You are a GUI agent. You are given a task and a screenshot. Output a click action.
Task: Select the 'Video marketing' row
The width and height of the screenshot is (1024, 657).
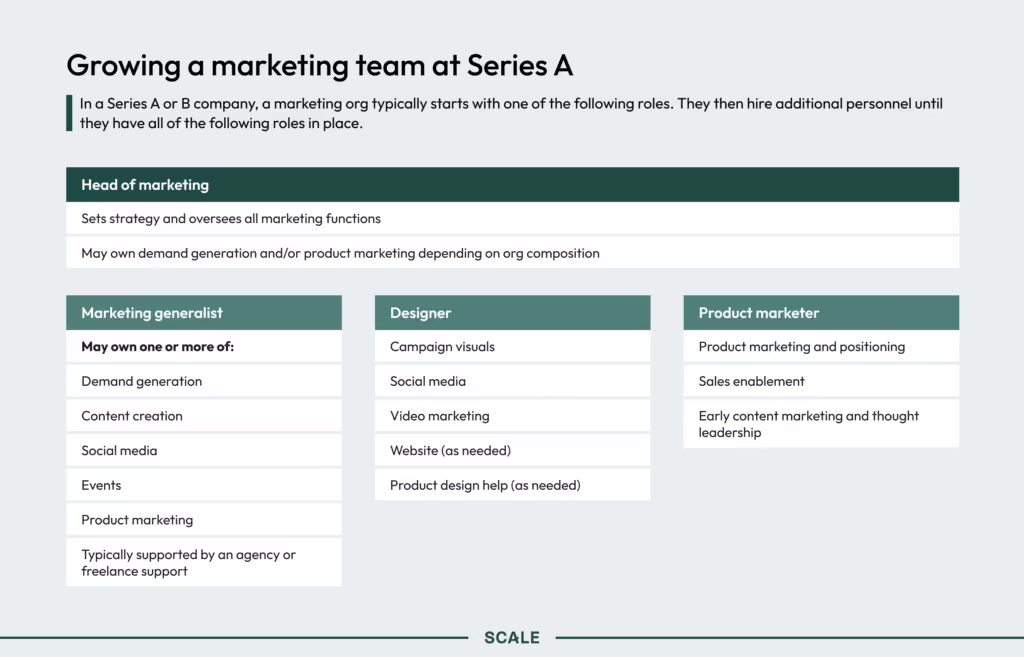pyautogui.click(x=512, y=416)
